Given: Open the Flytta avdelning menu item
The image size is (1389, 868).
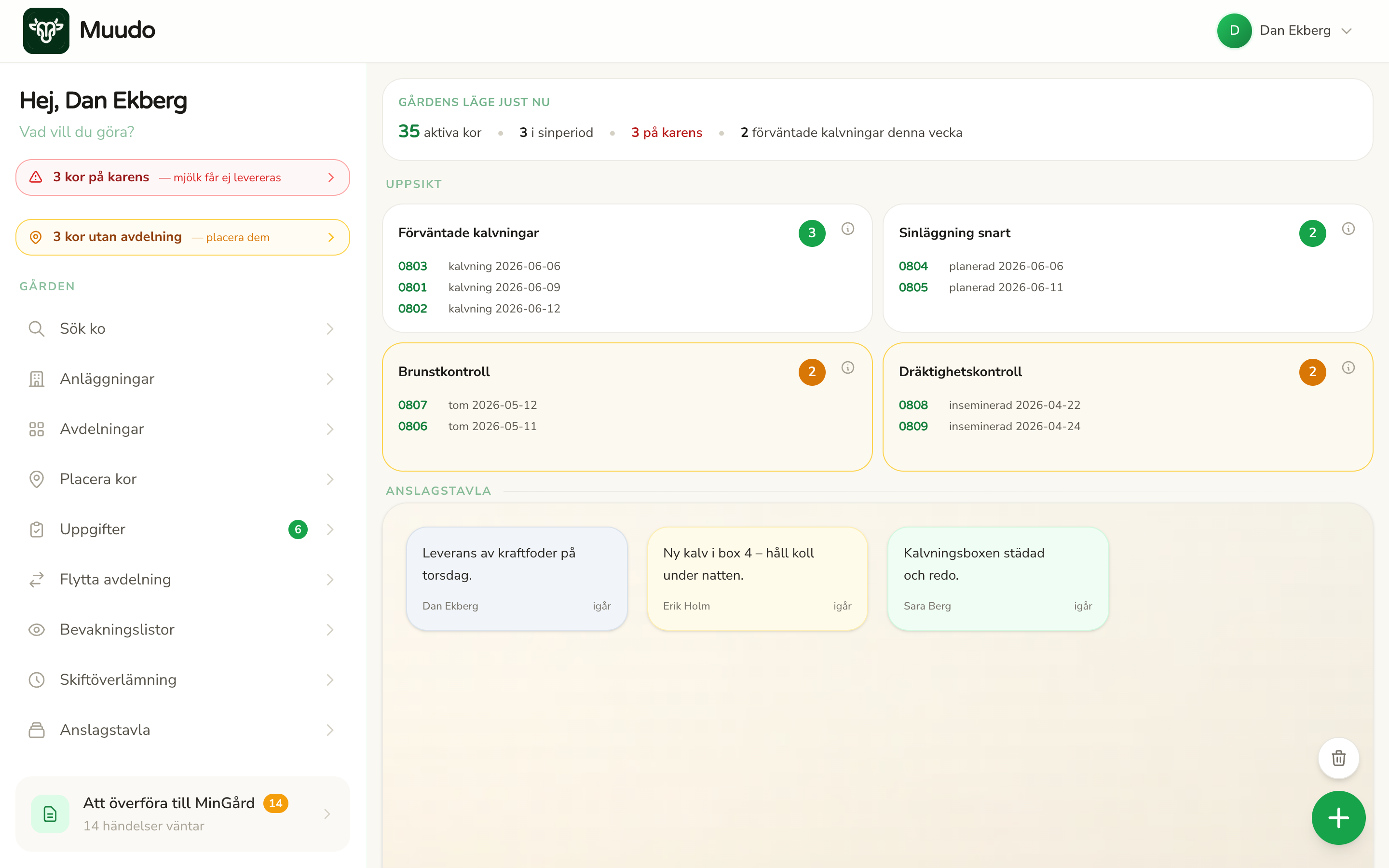Looking at the screenshot, I should (x=182, y=579).
